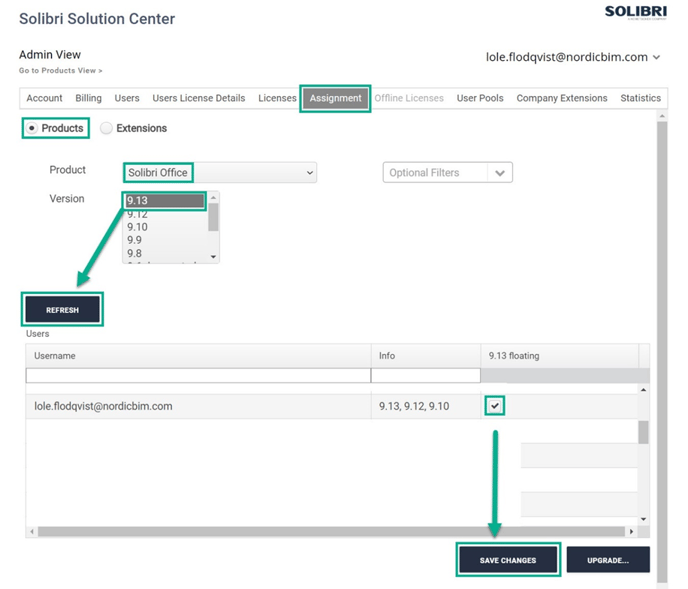Select the Products radio button
688x589 pixels.
pos(33,128)
